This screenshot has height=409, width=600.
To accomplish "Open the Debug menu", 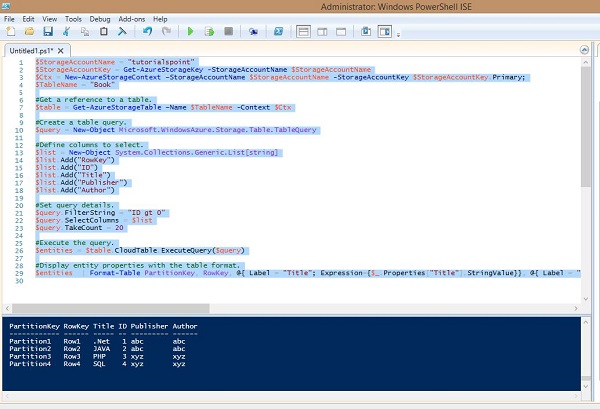I will point(100,18).
